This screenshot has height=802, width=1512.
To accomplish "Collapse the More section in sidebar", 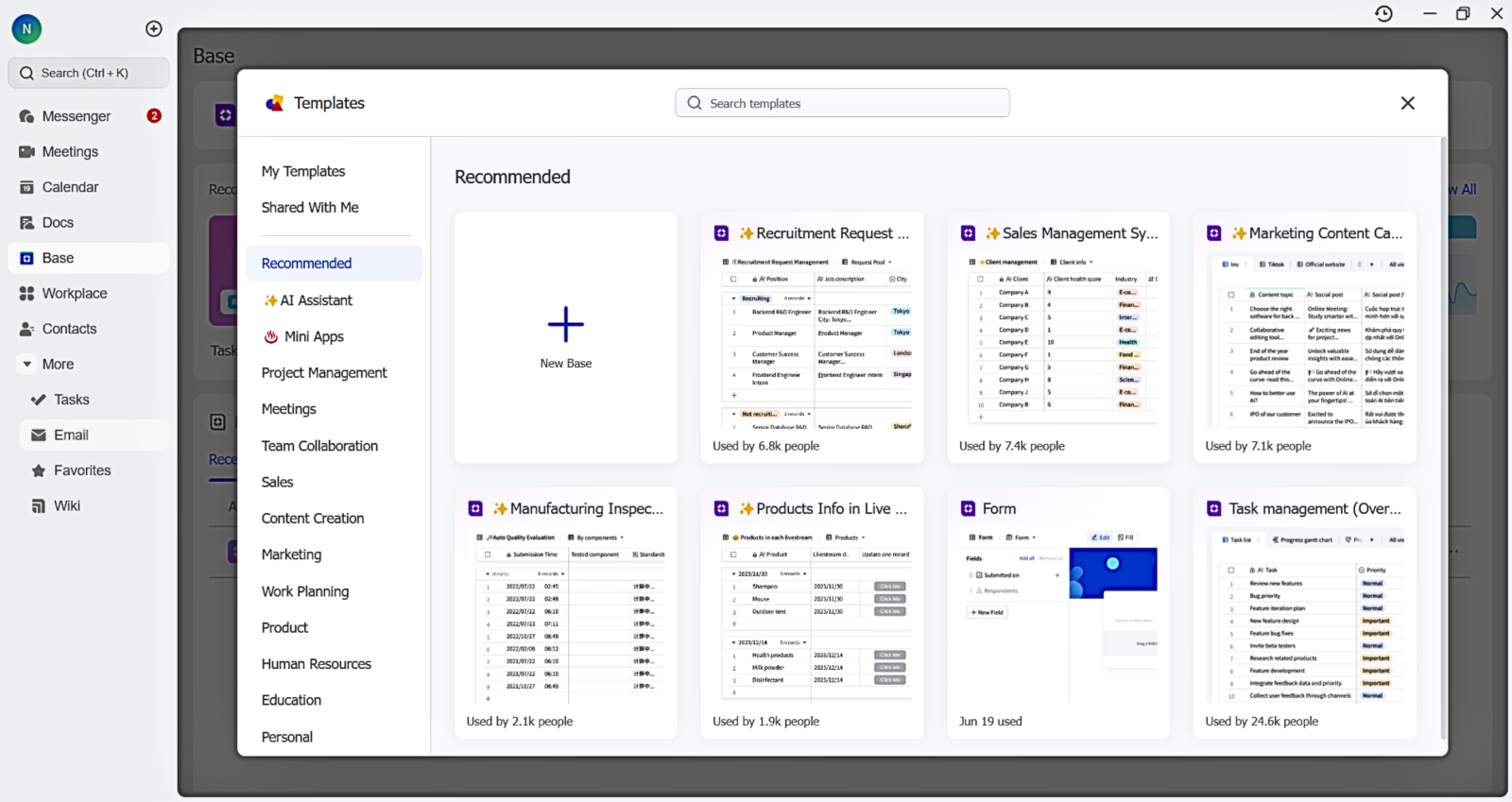I will (x=27, y=365).
